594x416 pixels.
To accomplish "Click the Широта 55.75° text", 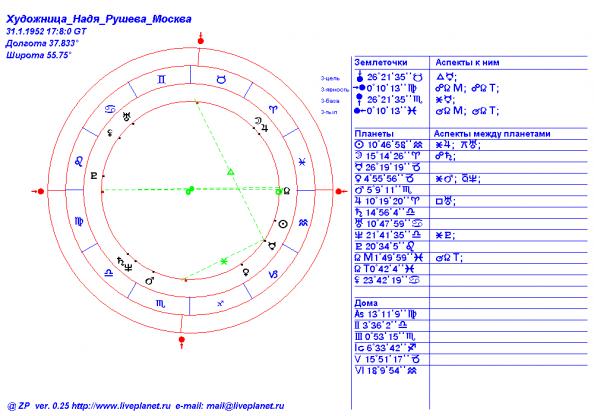I will tap(38, 55).
